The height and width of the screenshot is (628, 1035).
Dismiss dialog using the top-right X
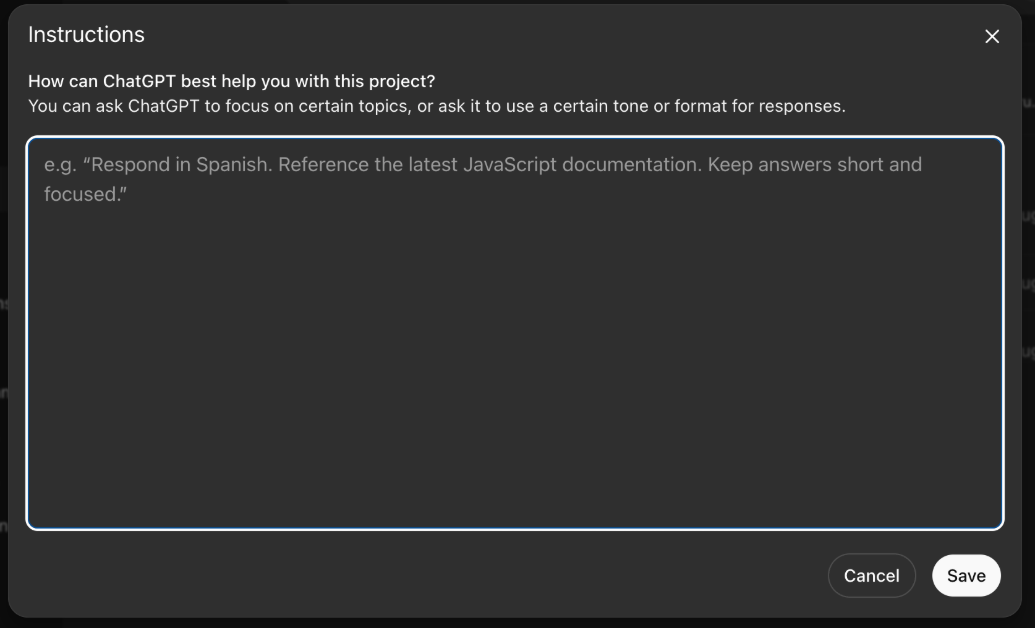coord(991,36)
